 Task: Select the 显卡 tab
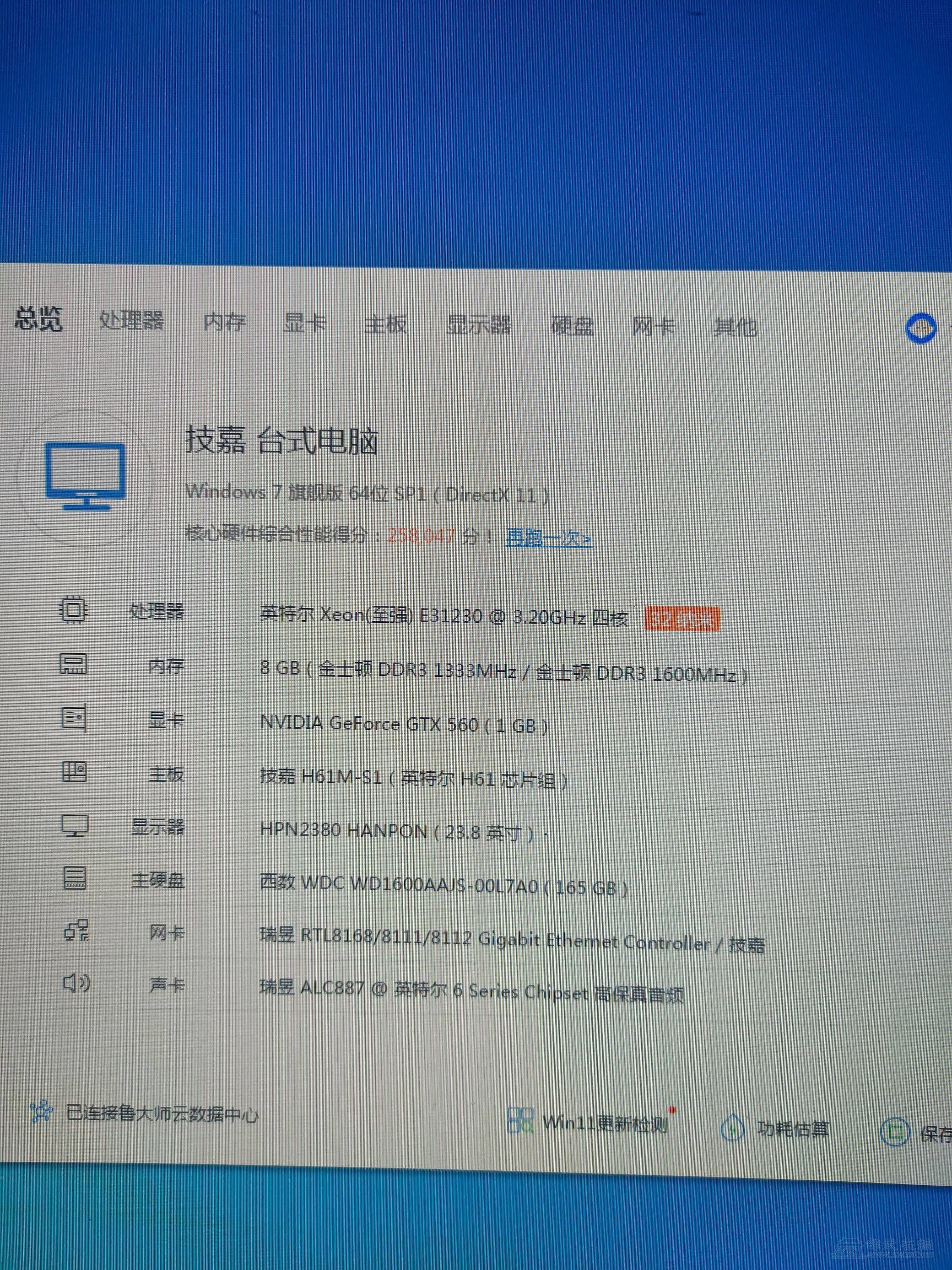pyautogui.click(x=305, y=323)
